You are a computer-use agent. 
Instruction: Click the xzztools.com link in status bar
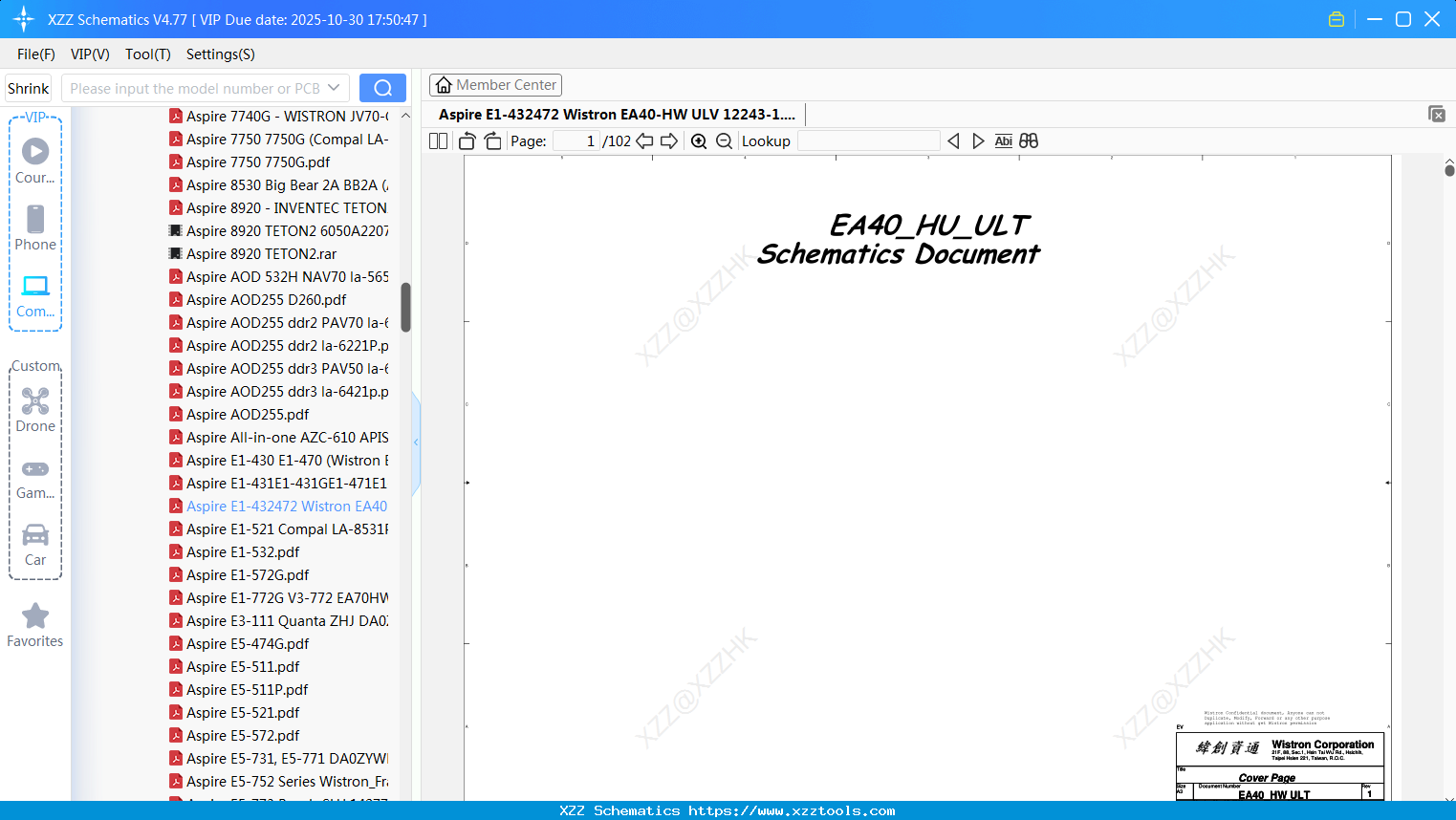pyautogui.click(x=792, y=810)
